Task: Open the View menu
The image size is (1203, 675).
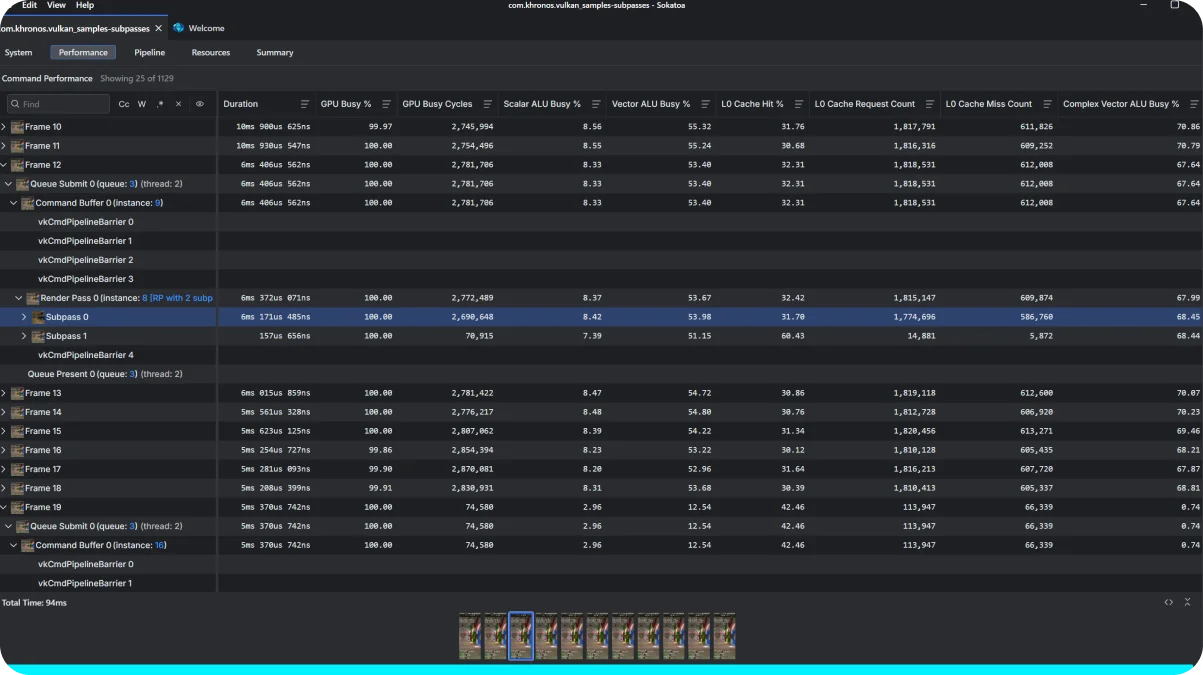Action: pyautogui.click(x=56, y=5)
